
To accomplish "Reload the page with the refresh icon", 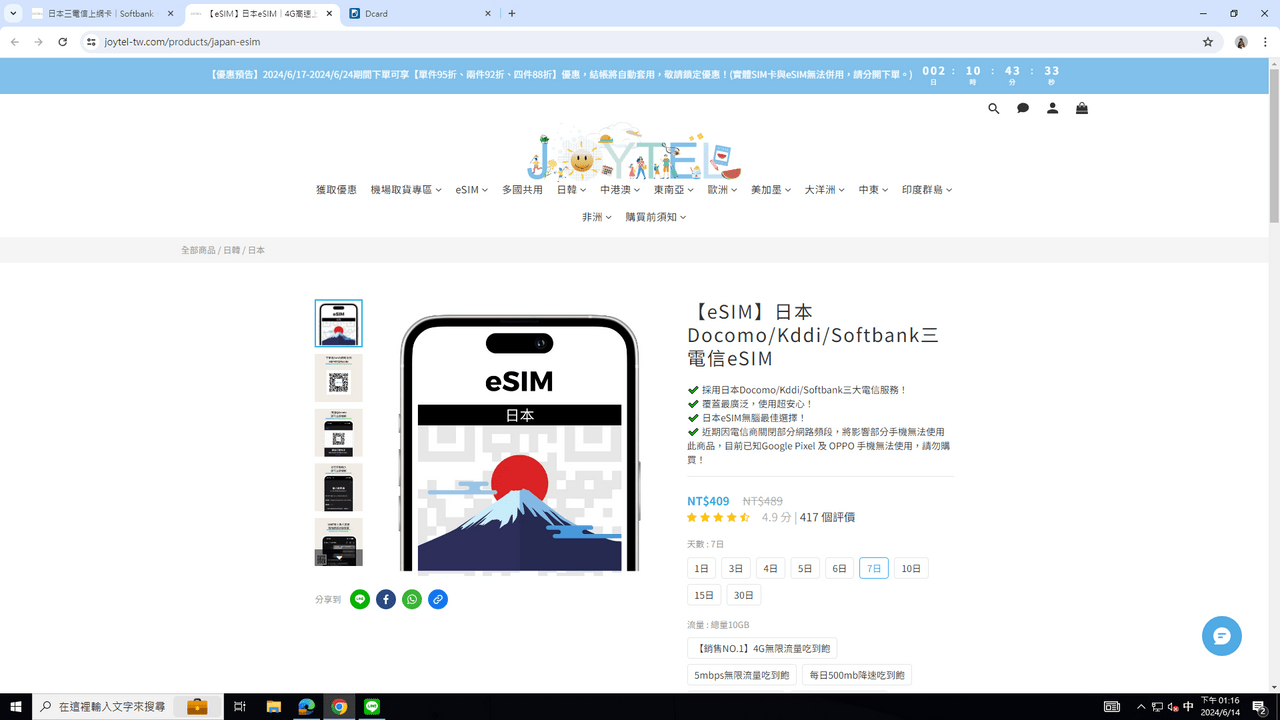I will click(63, 42).
